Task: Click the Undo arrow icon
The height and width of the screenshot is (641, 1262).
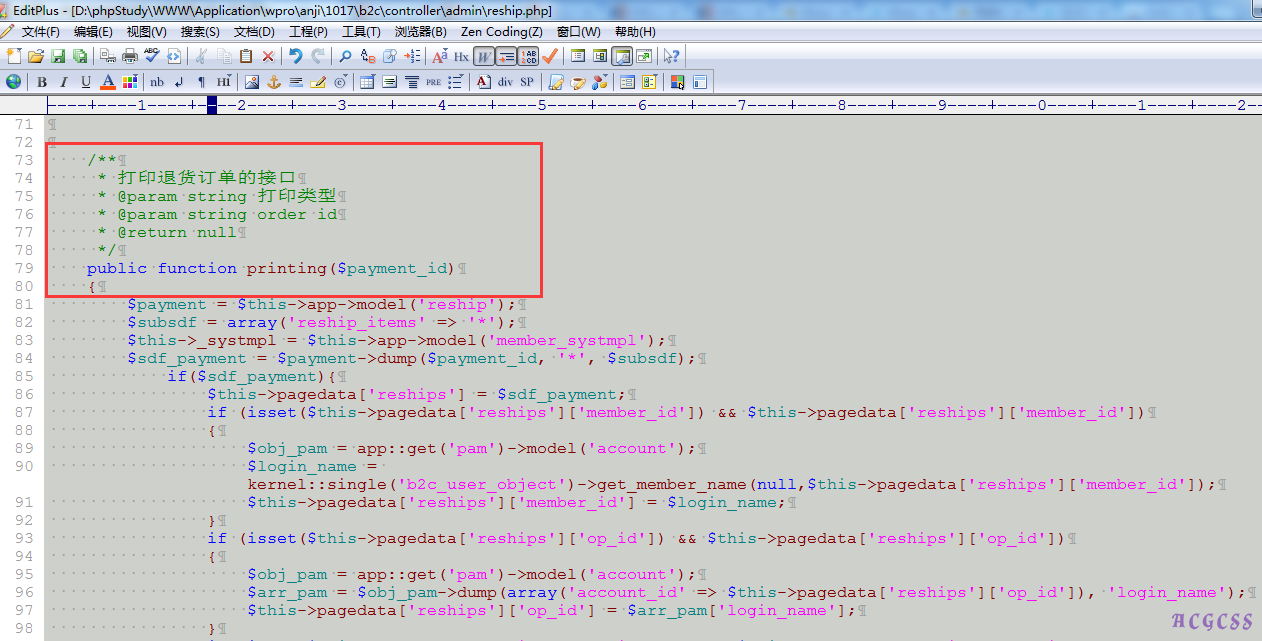Action: [x=296, y=56]
